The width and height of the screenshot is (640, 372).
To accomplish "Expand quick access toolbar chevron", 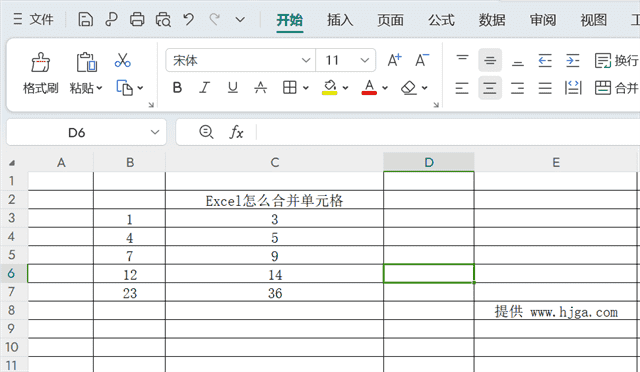I will [240, 19].
